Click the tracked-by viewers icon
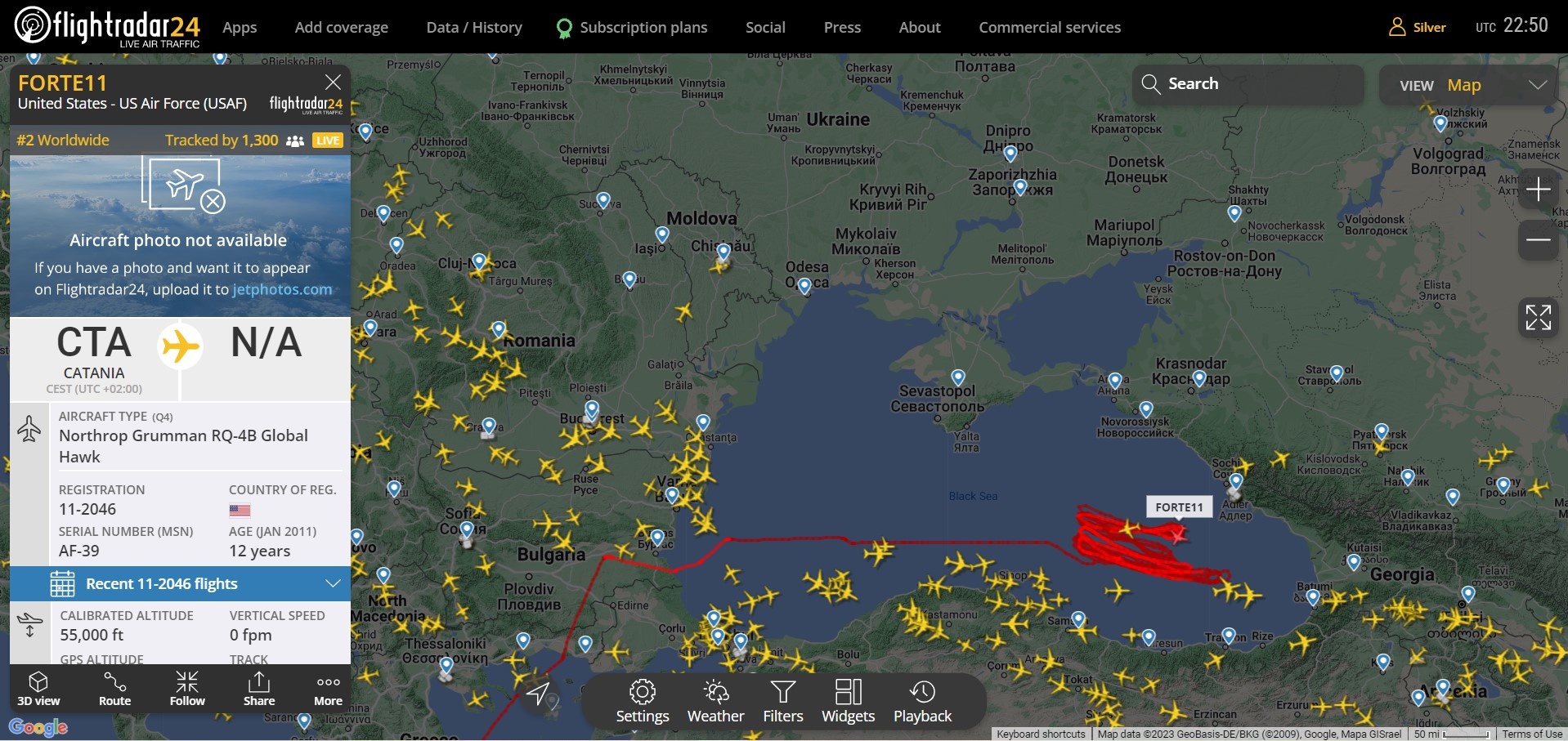Screen dimensions: 1568x741 tap(295, 141)
